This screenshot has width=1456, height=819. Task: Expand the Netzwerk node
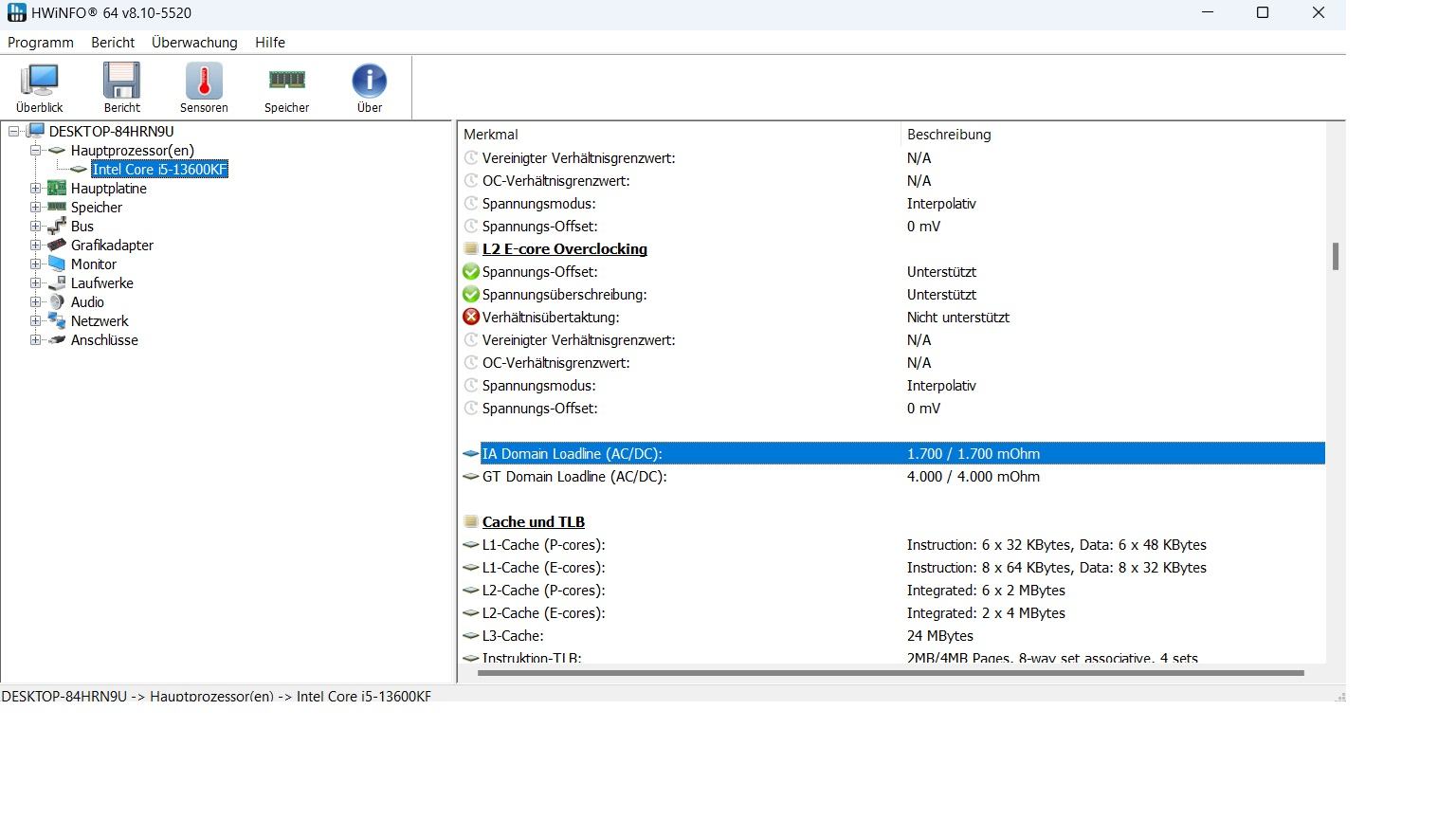(35, 320)
